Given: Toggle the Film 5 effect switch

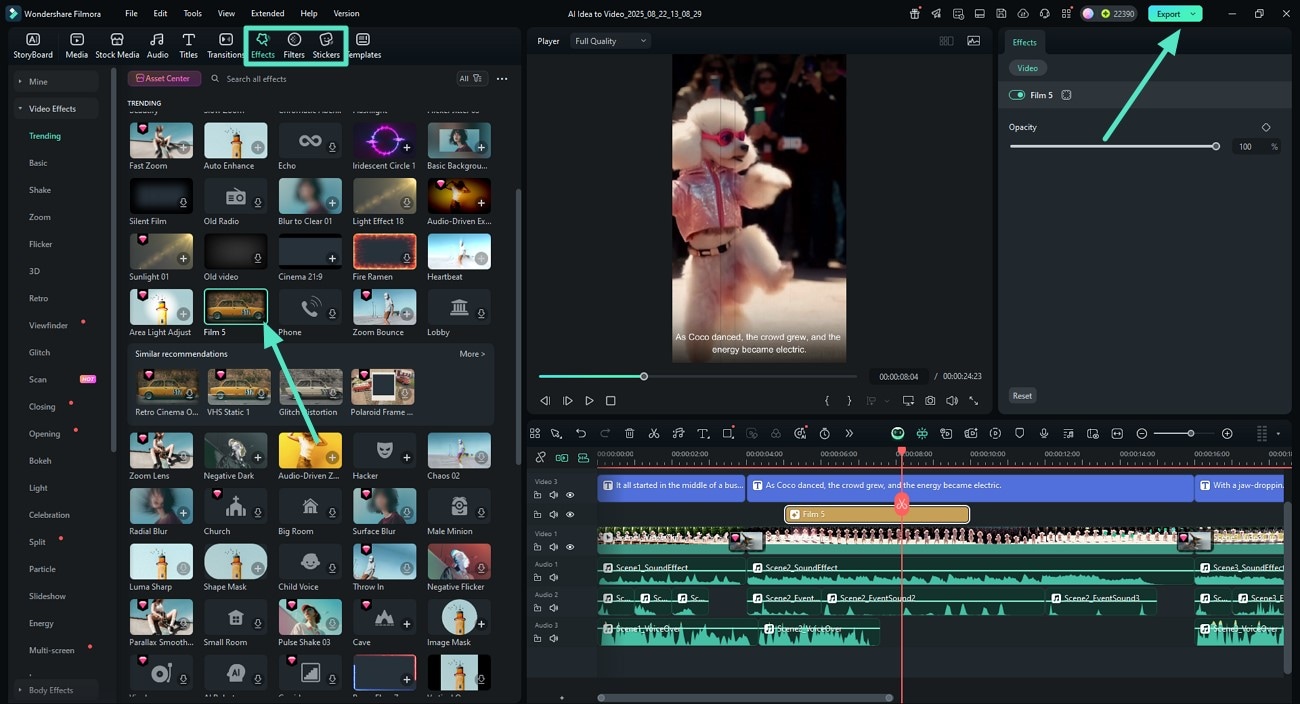Looking at the screenshot, I should (x=1017, y=95).
